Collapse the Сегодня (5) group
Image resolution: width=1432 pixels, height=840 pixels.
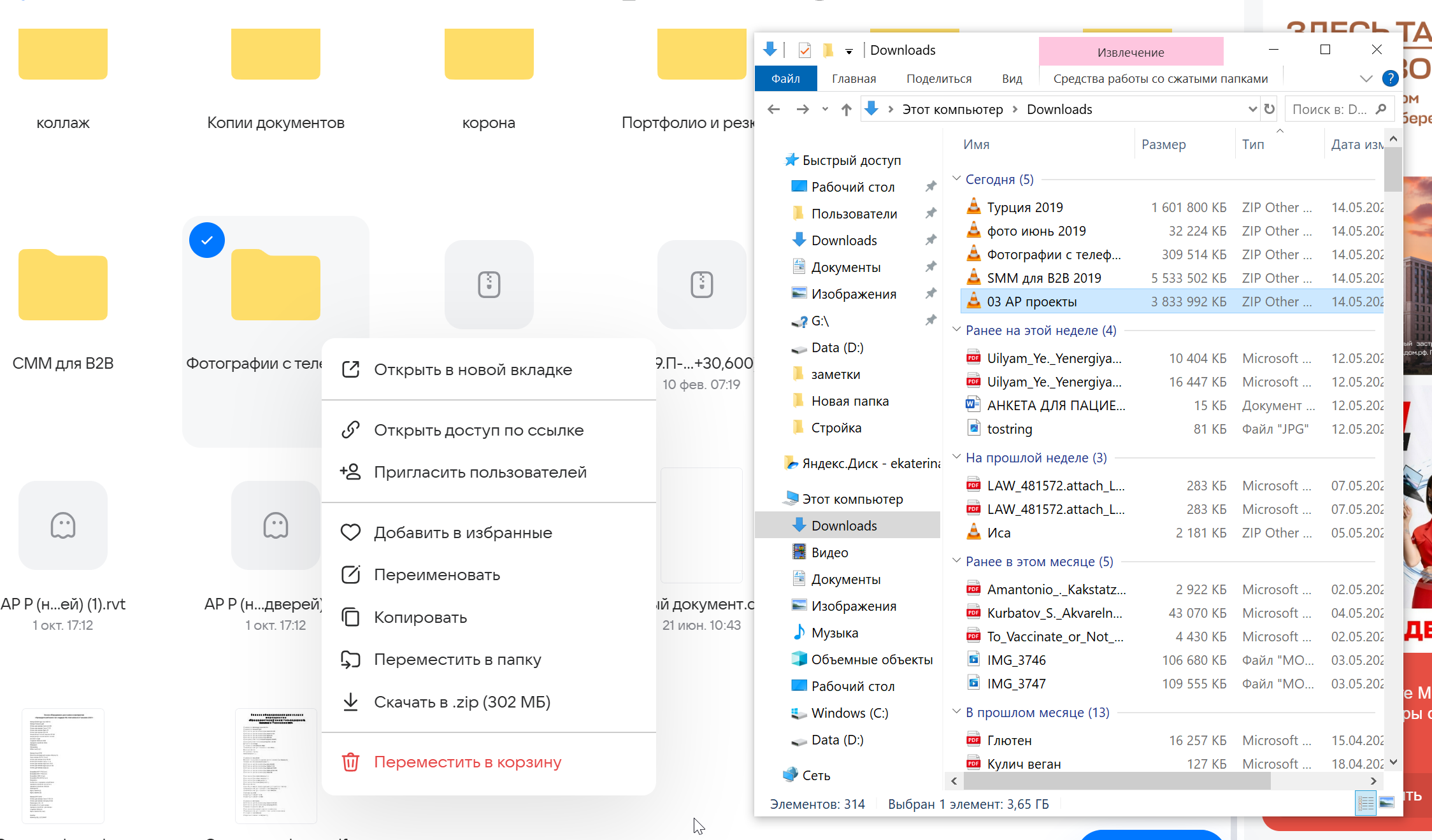click(x=956, y=179)
